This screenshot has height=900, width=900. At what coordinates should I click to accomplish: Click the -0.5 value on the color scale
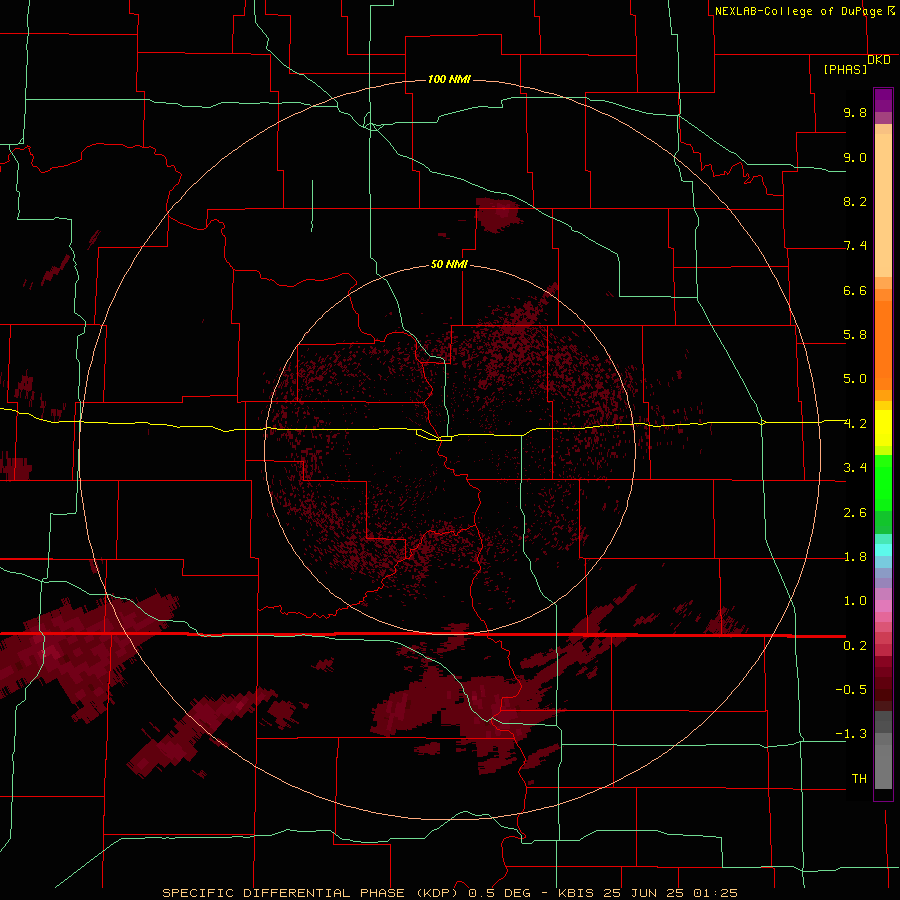[x=851, y=690]
